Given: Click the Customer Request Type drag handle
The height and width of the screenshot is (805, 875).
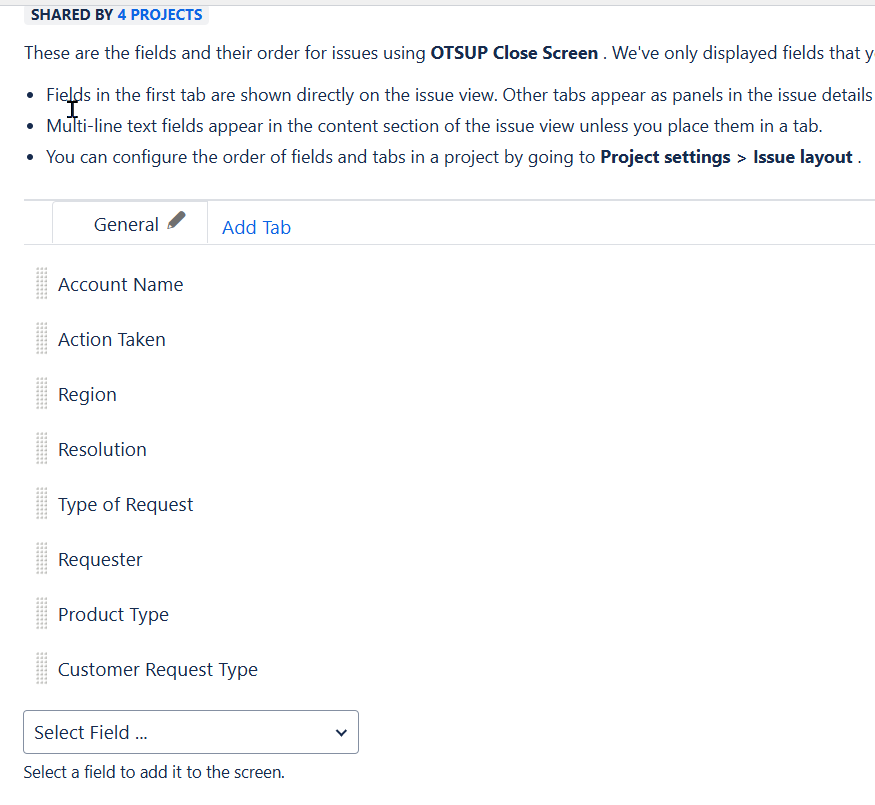Looking at the screenshot, I should click(41, 669).
